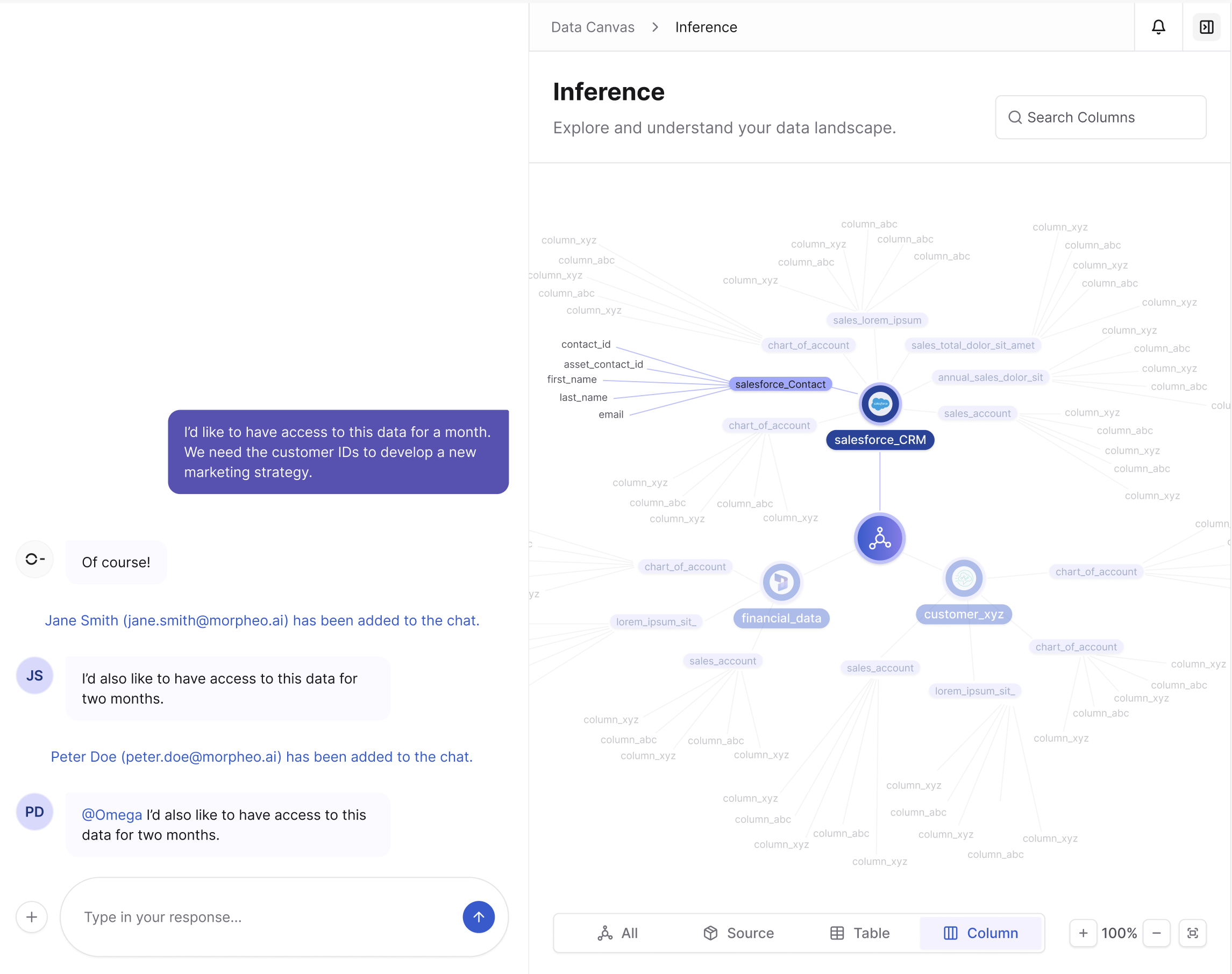Viewport: 1232px width, 974px height.
Task: Click the central network hub node icon
Action: coord(880,538)
